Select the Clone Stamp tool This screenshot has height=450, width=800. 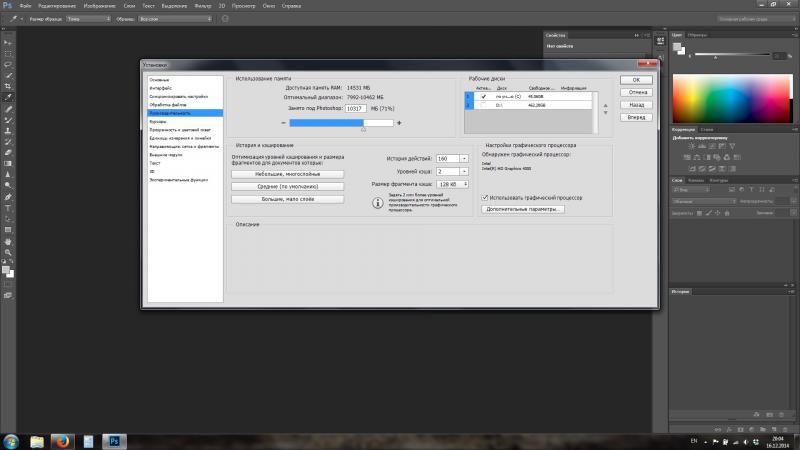(x=8, y=131)
